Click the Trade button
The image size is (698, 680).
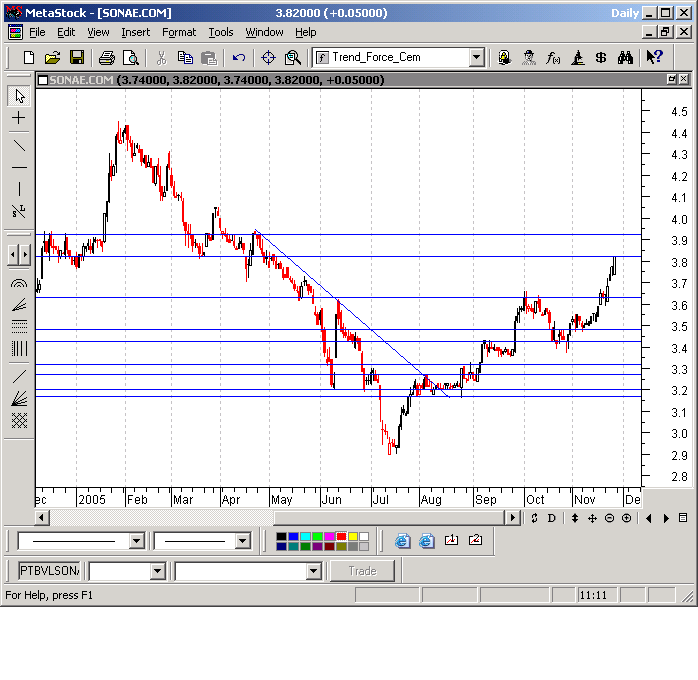pos(362,571)
